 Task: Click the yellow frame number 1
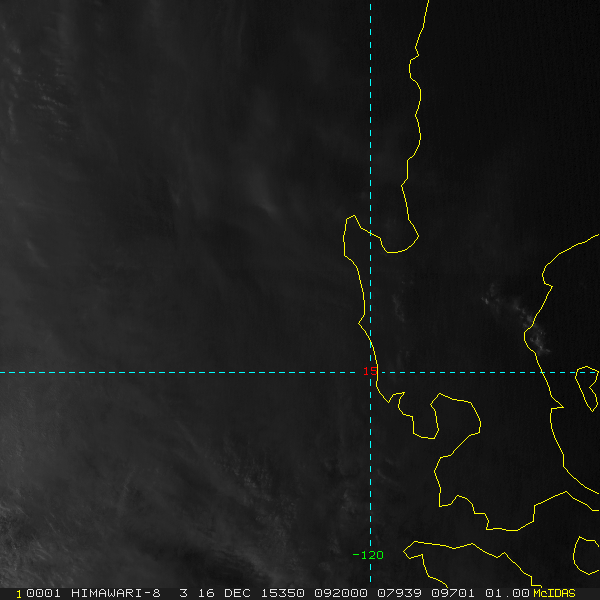[x=19, y=594]
